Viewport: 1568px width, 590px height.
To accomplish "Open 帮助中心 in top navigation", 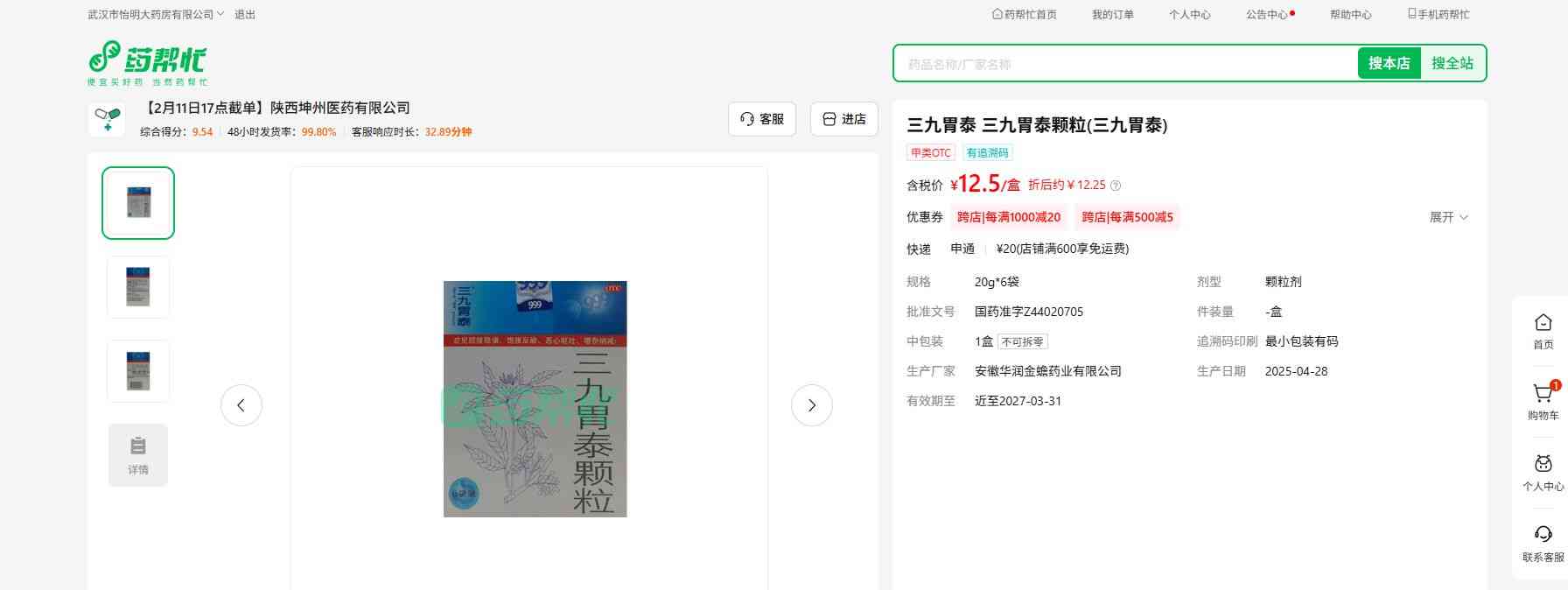I will (x=1350, y=15).
